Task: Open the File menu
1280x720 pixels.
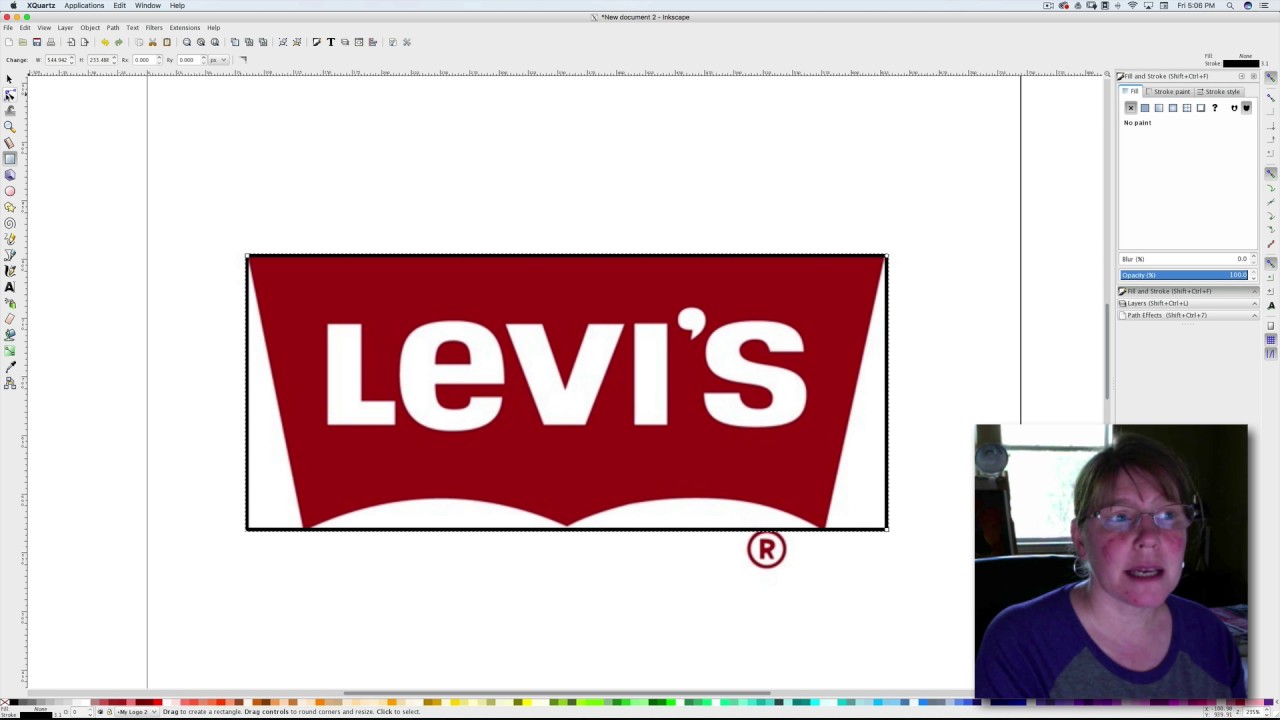Action: coord(8,28)
